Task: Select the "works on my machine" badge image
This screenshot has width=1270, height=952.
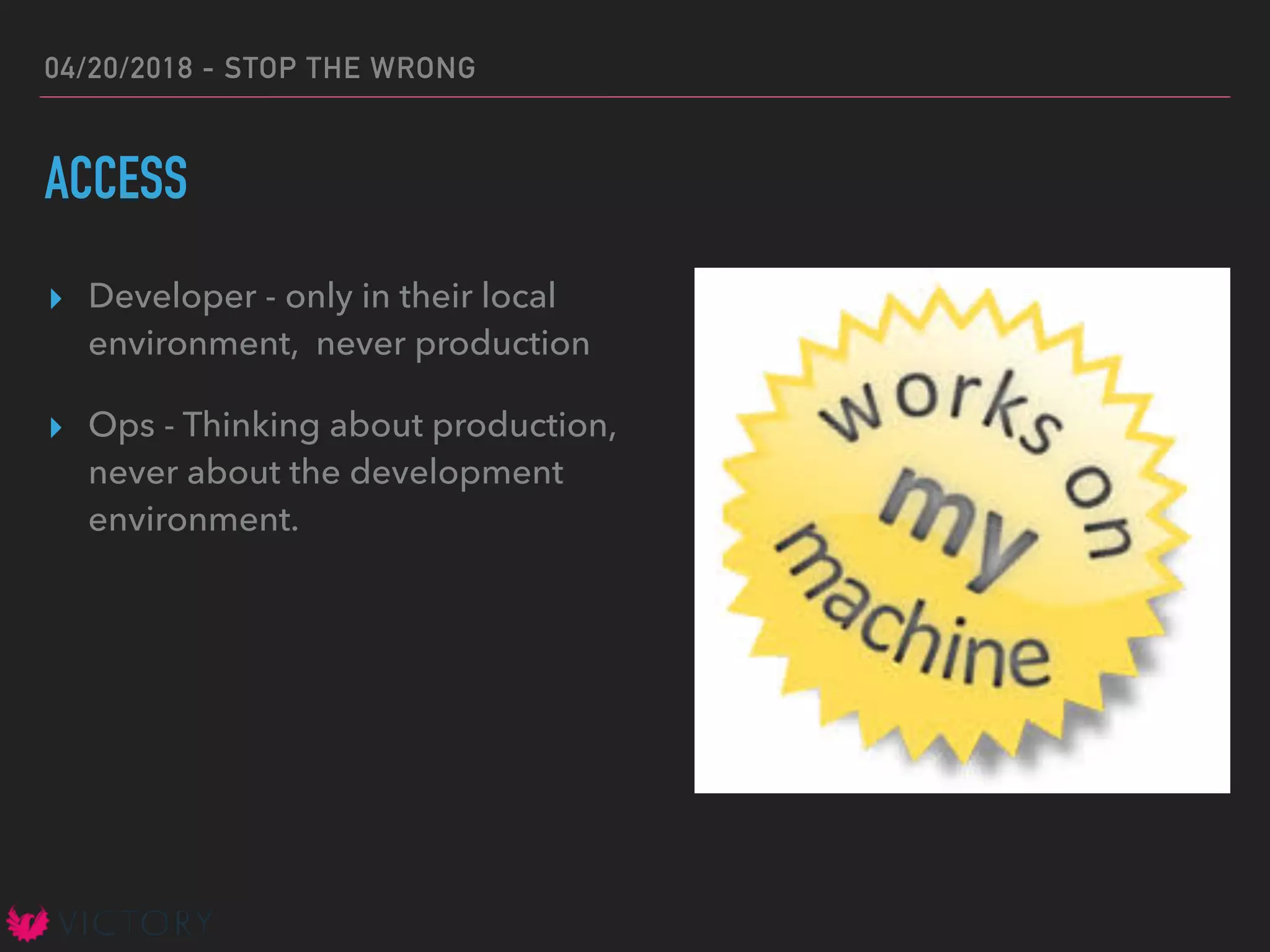Action: tap(962, 530)
